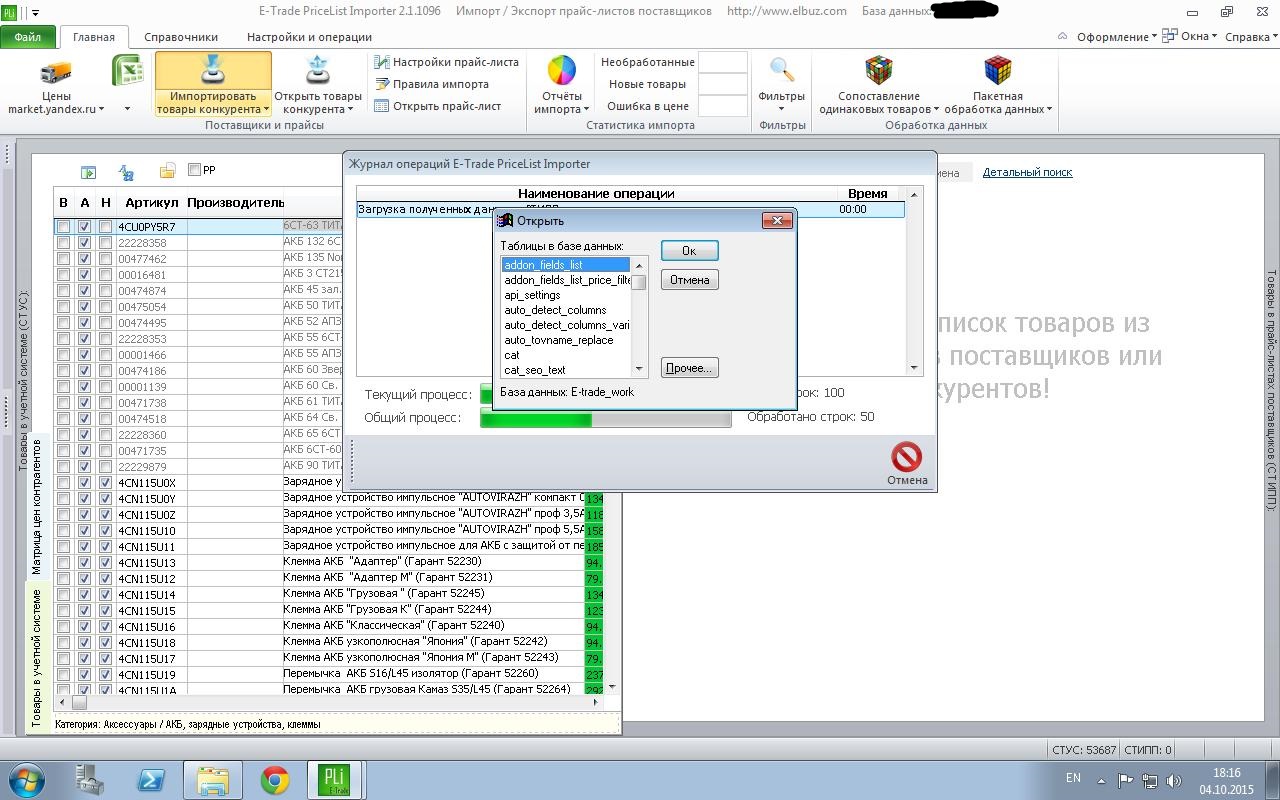
Task: Toggle column B checkbox for row 4CN115U13
Action: tap(63, 563)
